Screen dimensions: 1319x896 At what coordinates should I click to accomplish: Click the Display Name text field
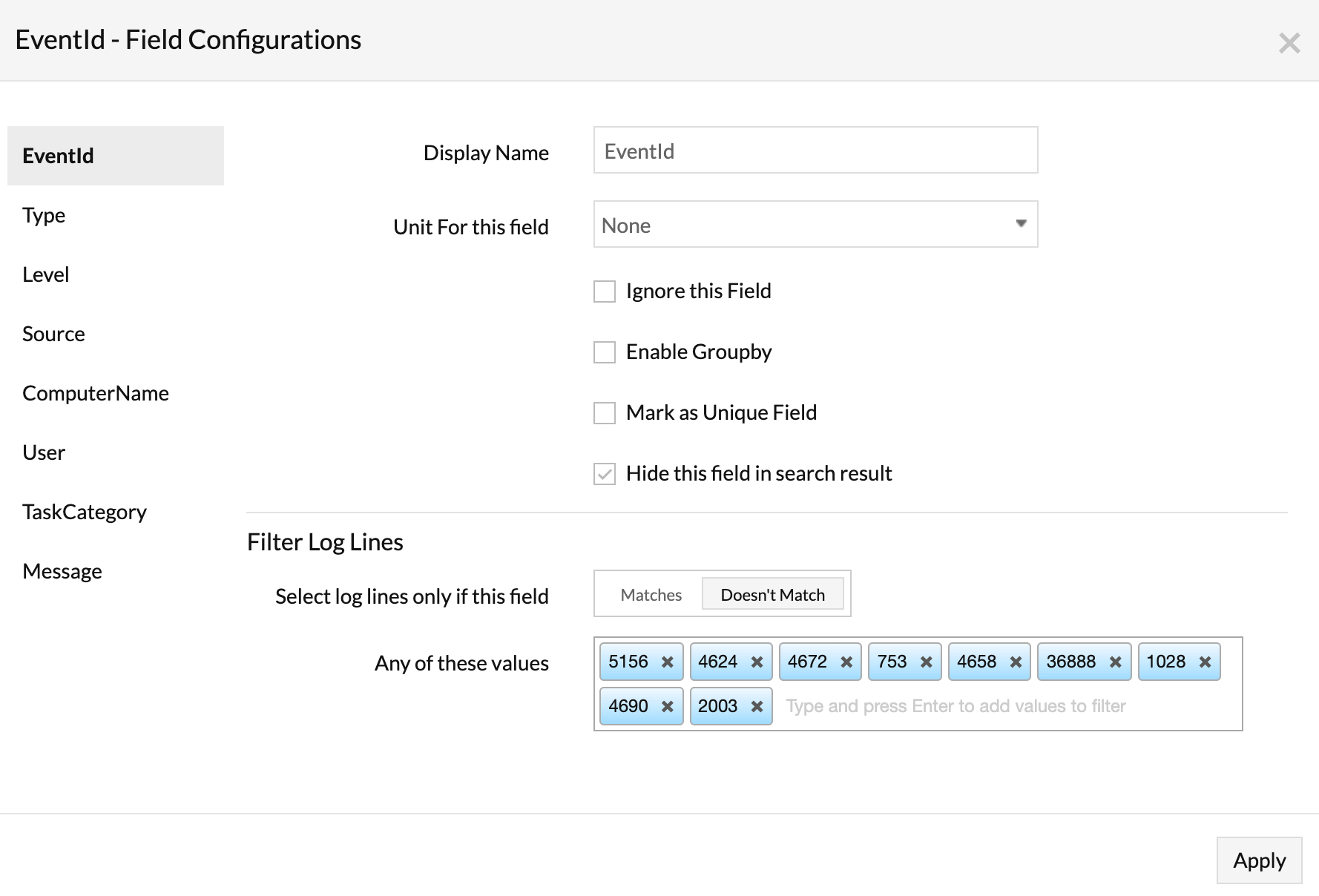click(815, 151)
